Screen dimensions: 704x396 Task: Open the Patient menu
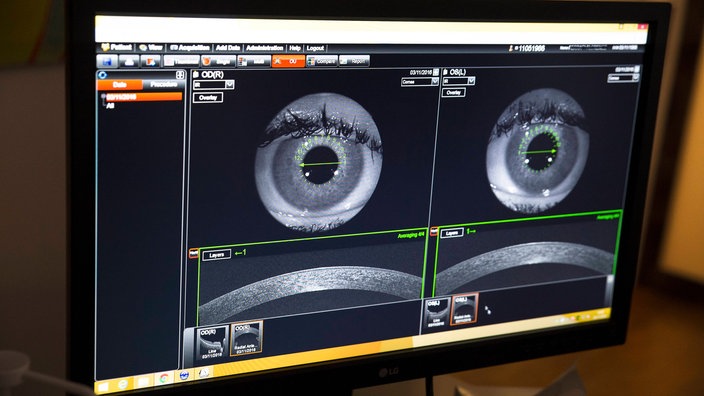coord(117,47)
